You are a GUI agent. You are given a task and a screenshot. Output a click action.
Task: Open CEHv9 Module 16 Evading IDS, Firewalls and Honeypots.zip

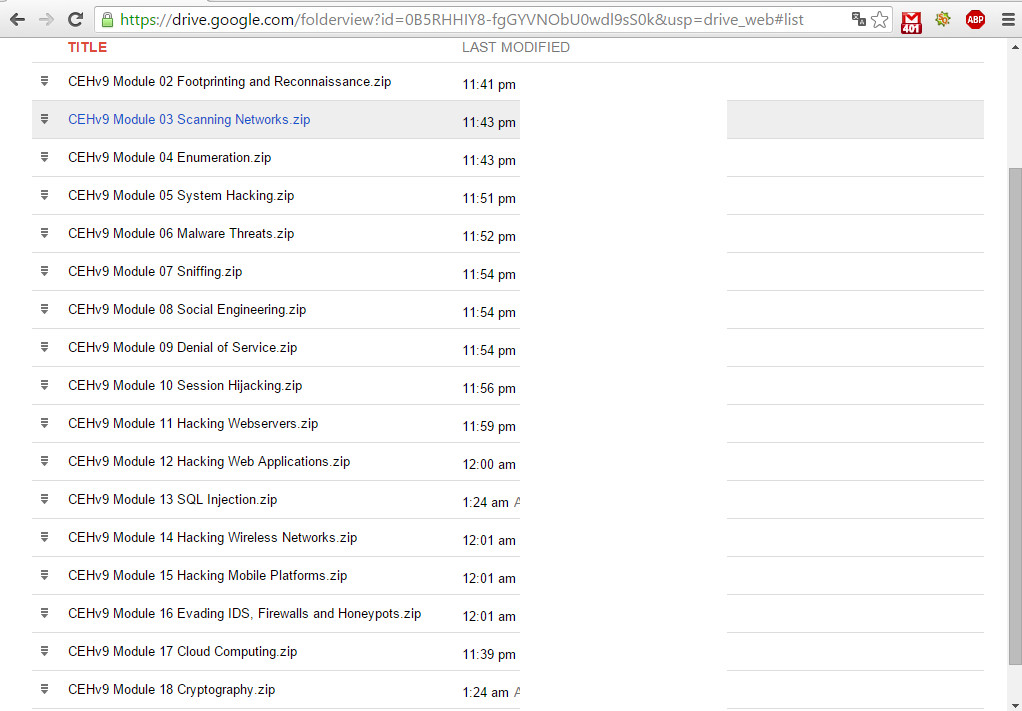point(244,613)
